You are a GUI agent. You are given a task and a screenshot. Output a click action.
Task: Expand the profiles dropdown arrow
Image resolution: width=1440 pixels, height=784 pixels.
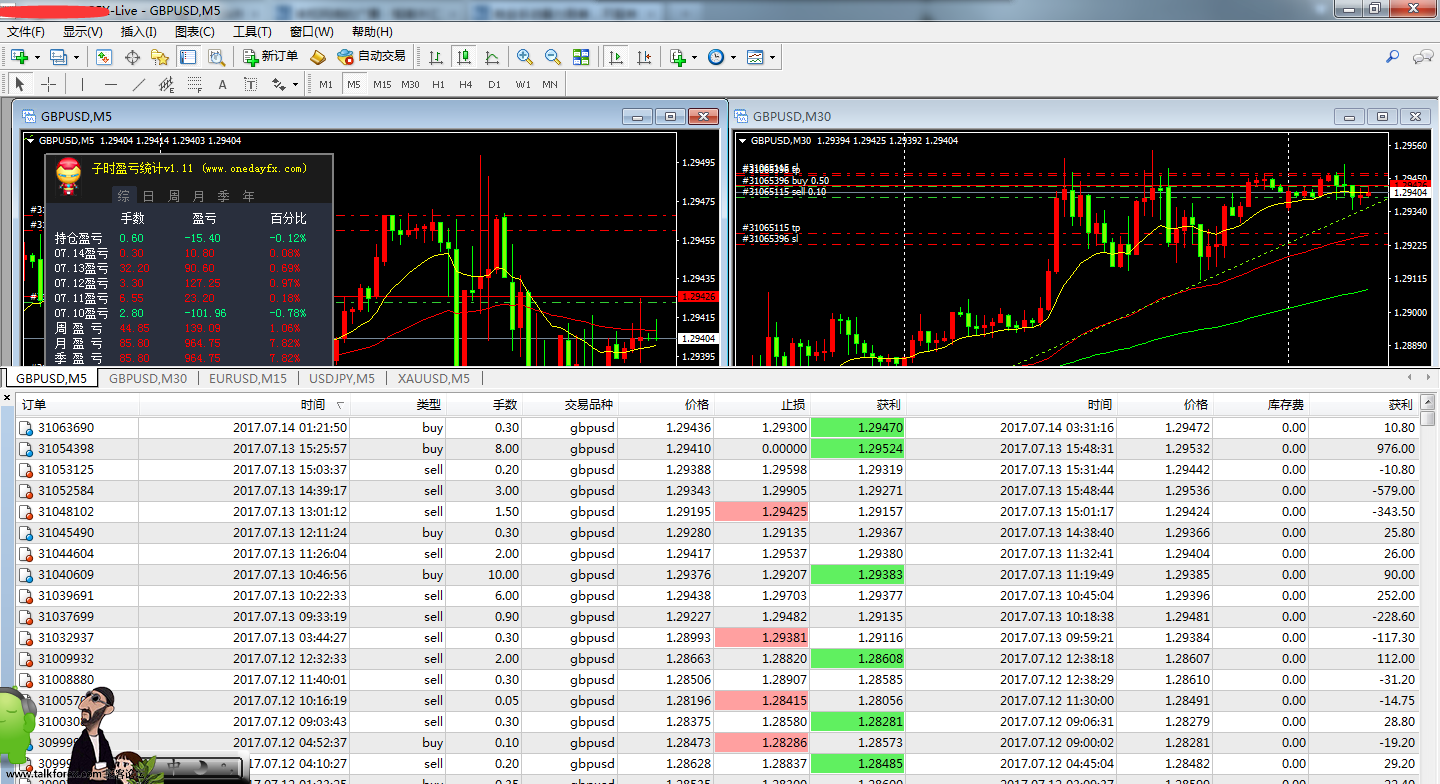click(75, 58)
